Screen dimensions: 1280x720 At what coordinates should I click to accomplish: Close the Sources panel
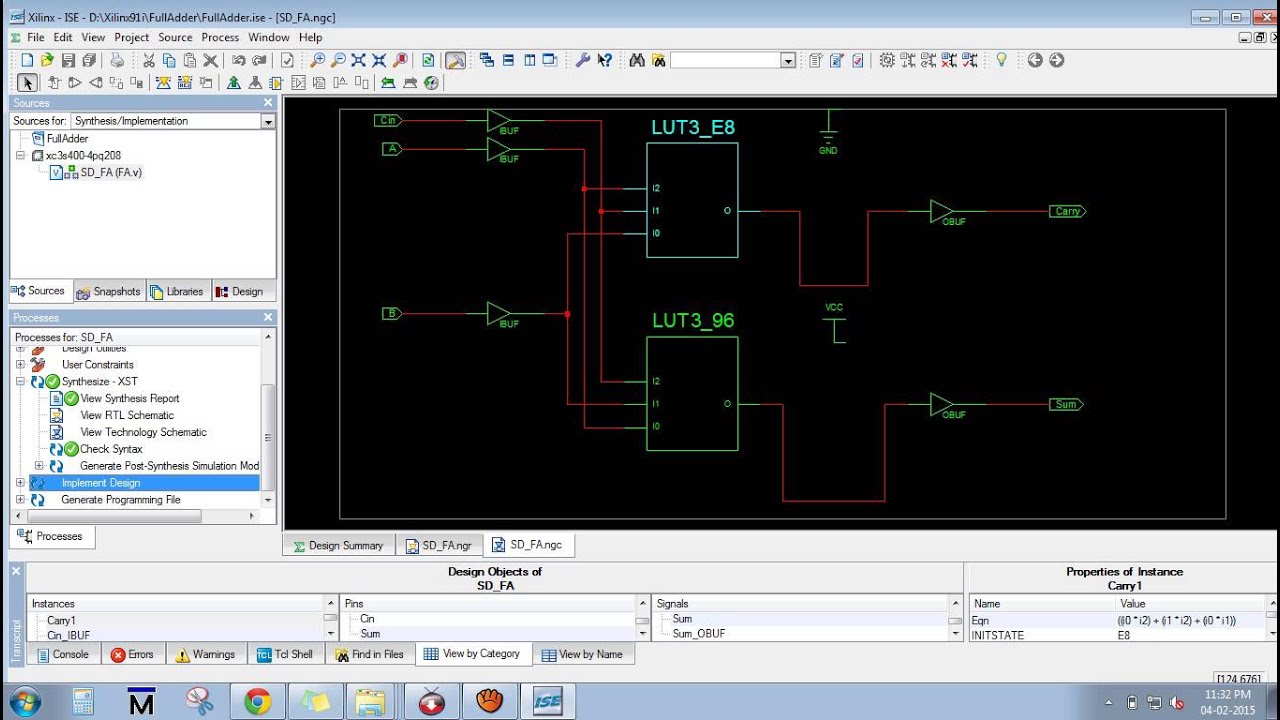coord(268,103)
